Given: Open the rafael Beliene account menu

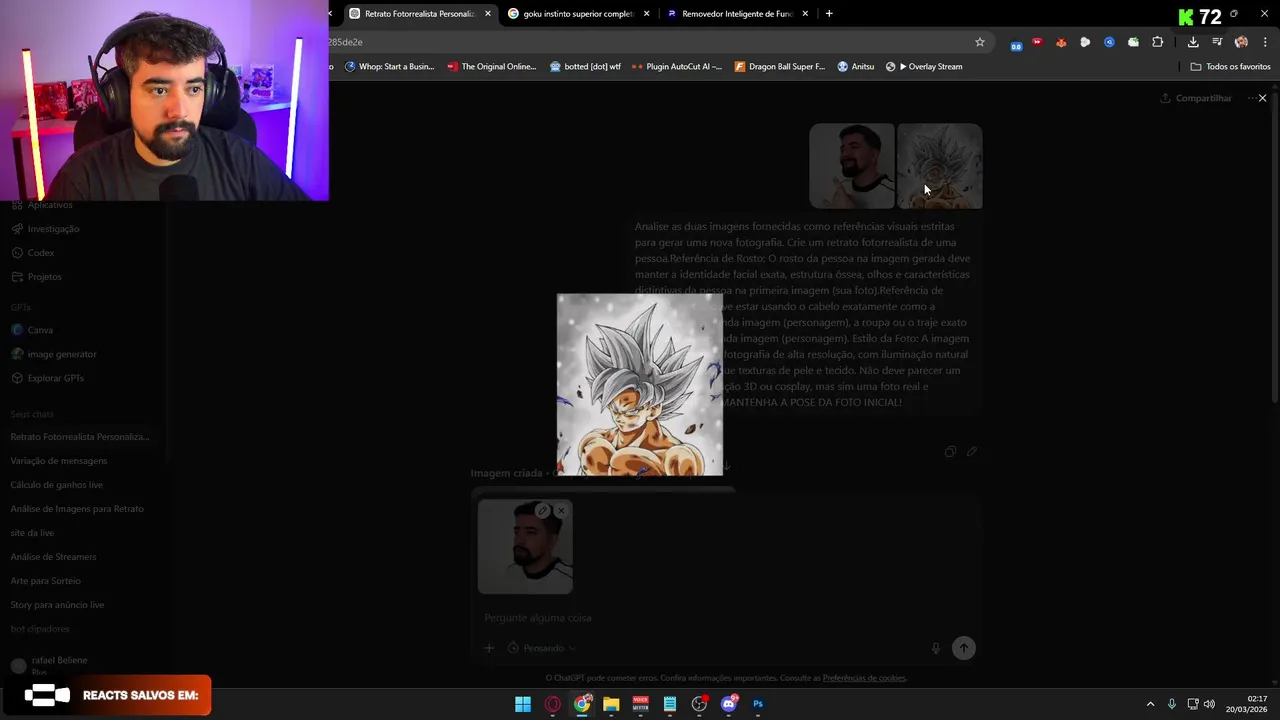Looking at the screenshot, I should pos(60,665).
